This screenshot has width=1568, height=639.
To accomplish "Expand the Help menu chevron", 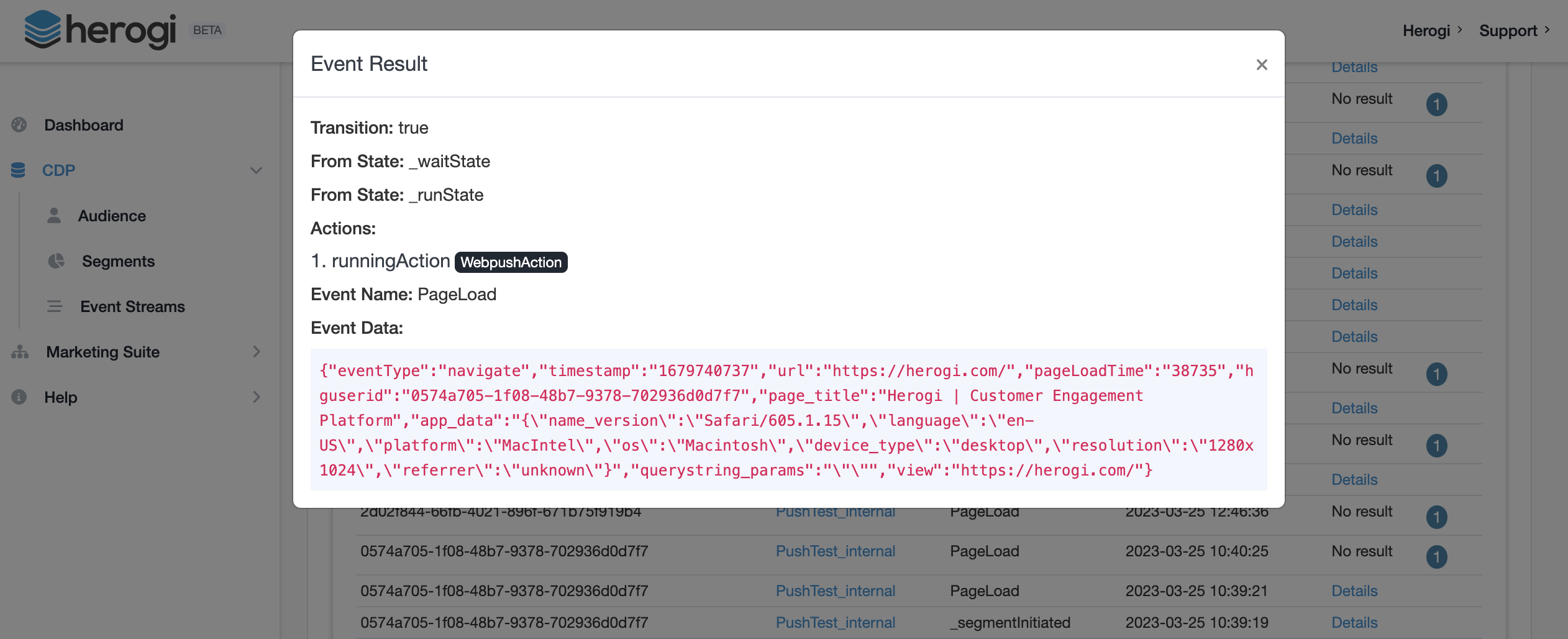I will coord(257,397).
